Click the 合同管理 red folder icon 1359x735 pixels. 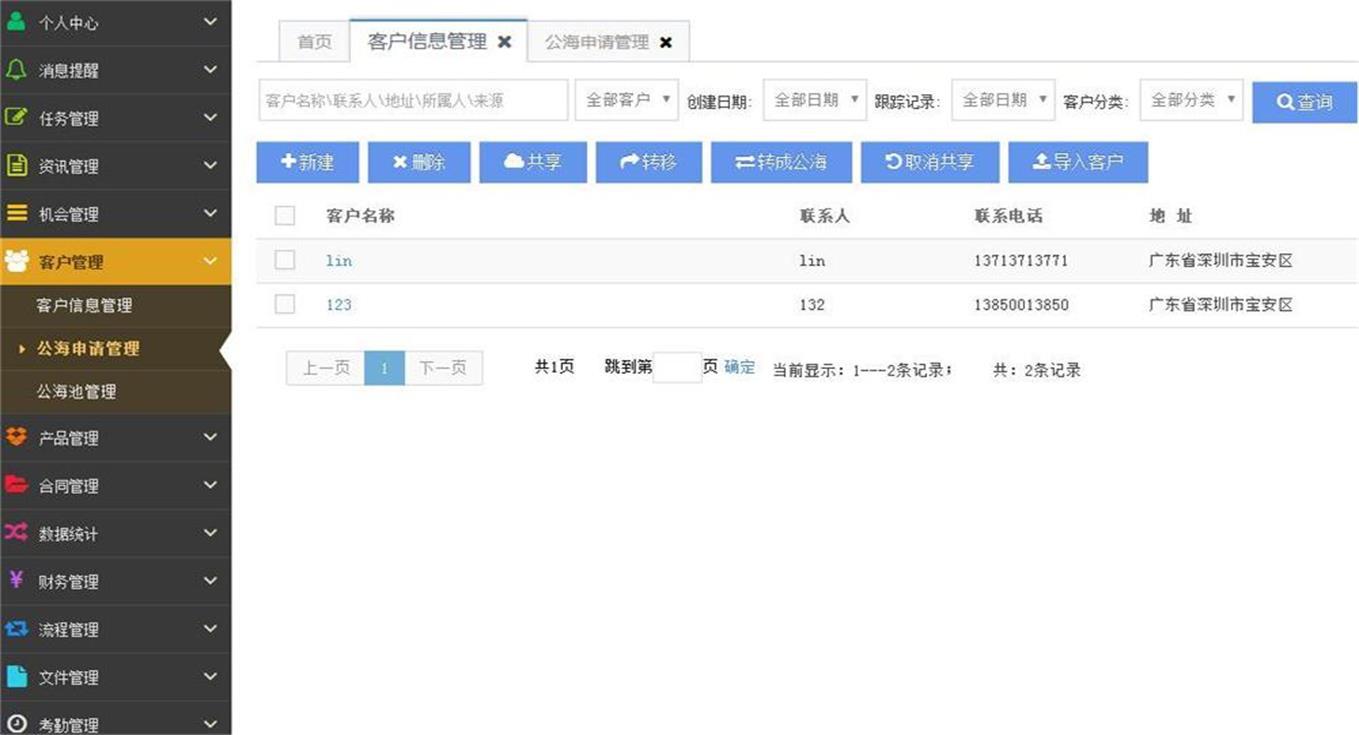pyautogui.click(x=16, y=484)
